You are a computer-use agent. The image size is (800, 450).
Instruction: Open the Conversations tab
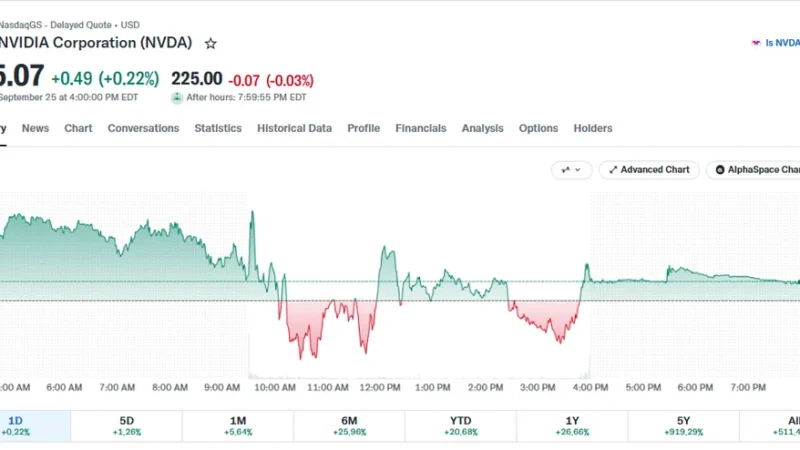tap(143, 129)
